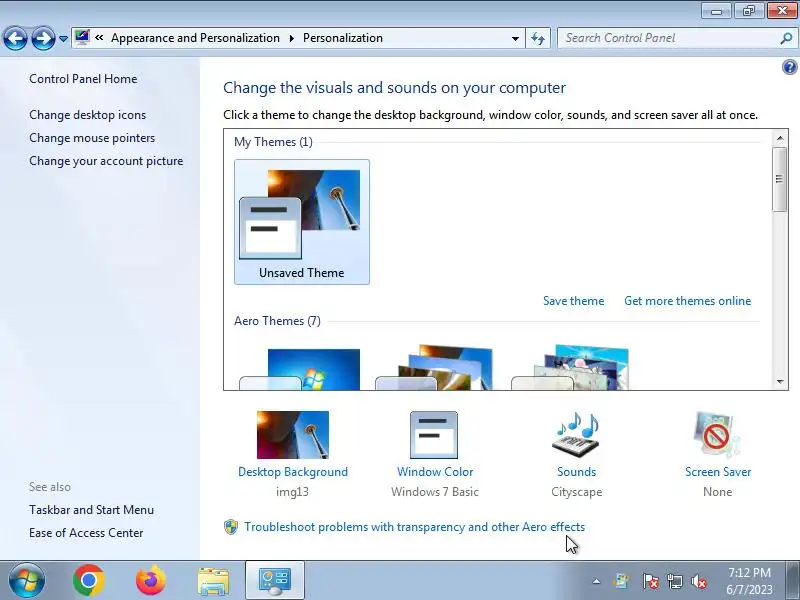Open Help with the question mark icon
Viewport: 800px width, 600px height.
[789, 67]
